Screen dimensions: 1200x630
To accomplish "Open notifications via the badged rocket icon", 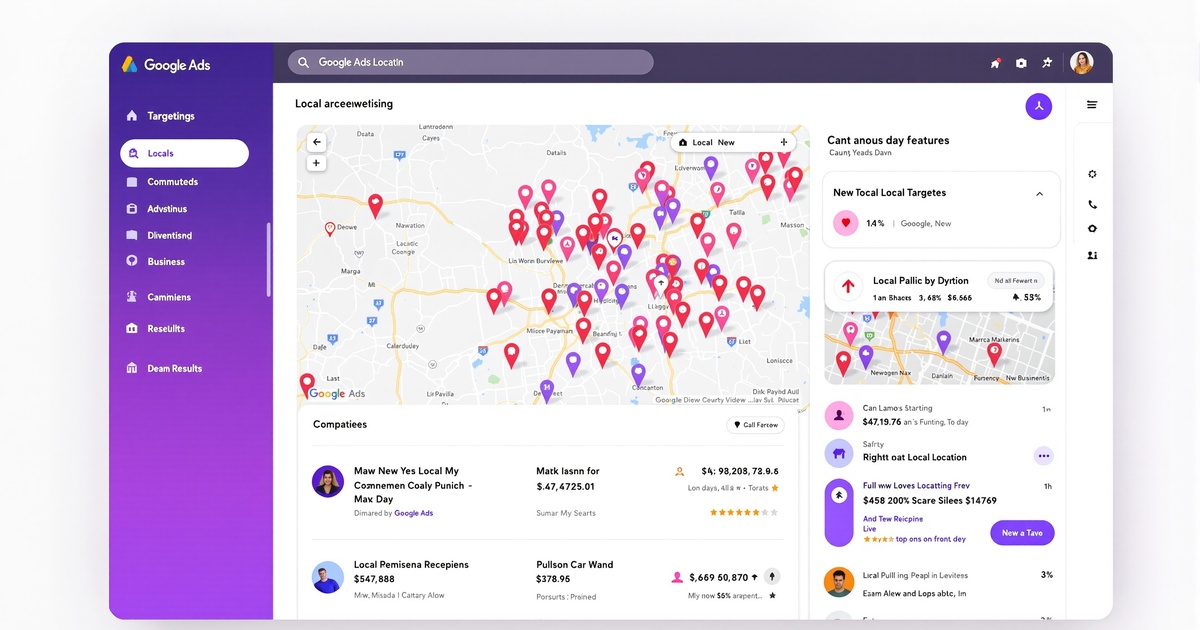I will point(995,62).
